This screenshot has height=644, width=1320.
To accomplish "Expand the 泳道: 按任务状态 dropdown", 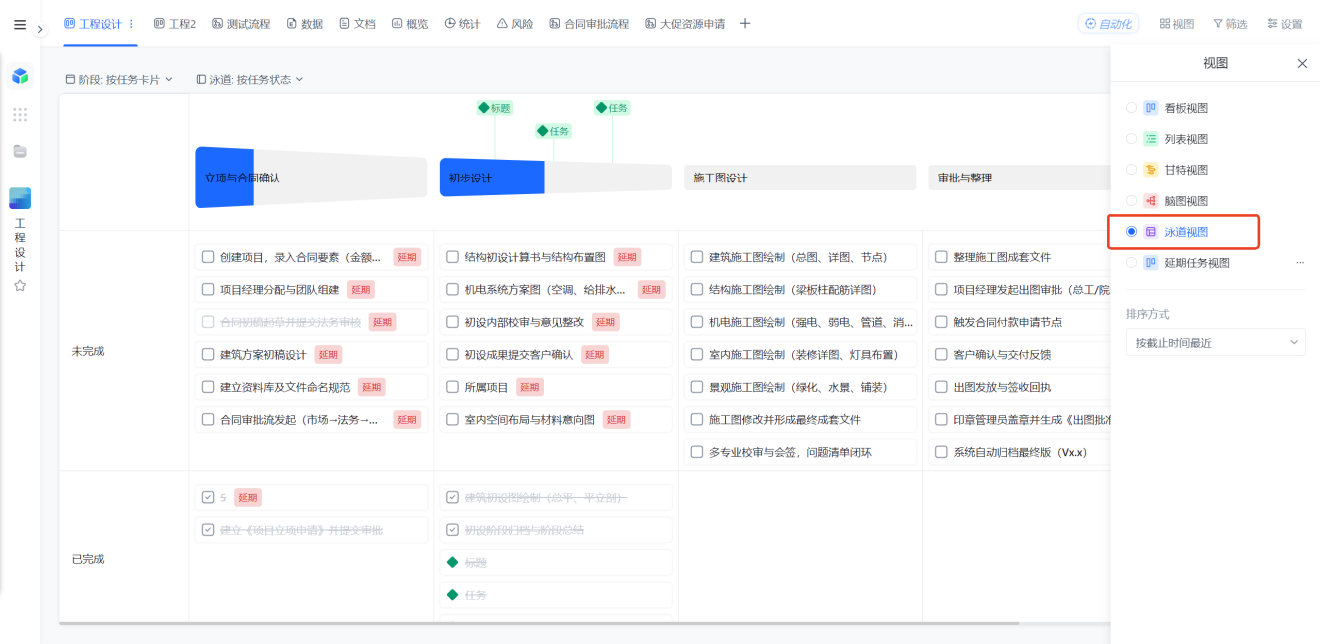I will coord(250,79).
